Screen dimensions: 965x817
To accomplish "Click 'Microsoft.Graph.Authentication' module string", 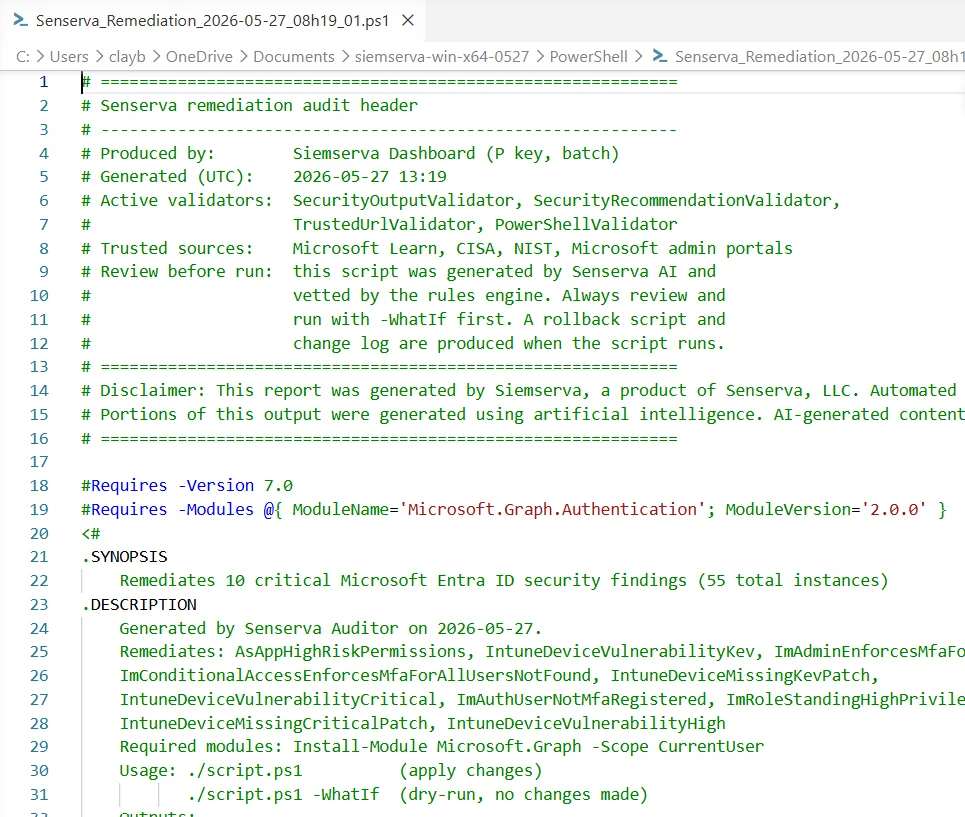I will 553,509.
